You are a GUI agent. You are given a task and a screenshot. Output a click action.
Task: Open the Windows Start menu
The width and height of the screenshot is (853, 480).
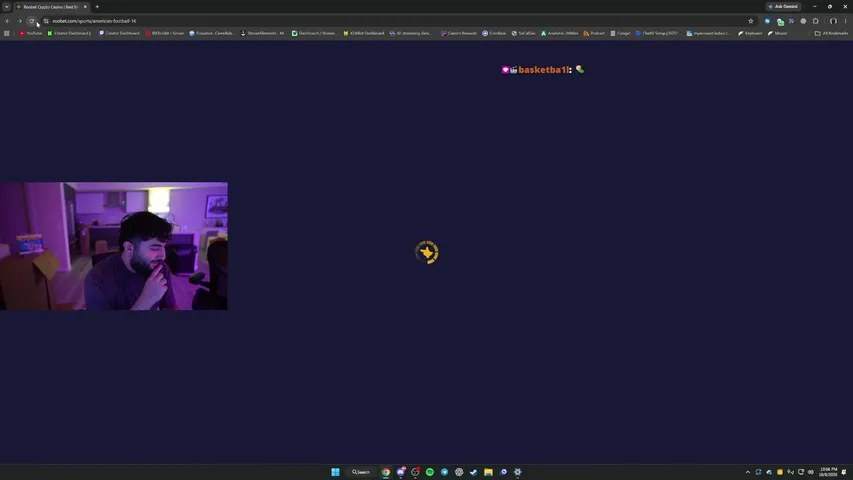tap(335, 472)
